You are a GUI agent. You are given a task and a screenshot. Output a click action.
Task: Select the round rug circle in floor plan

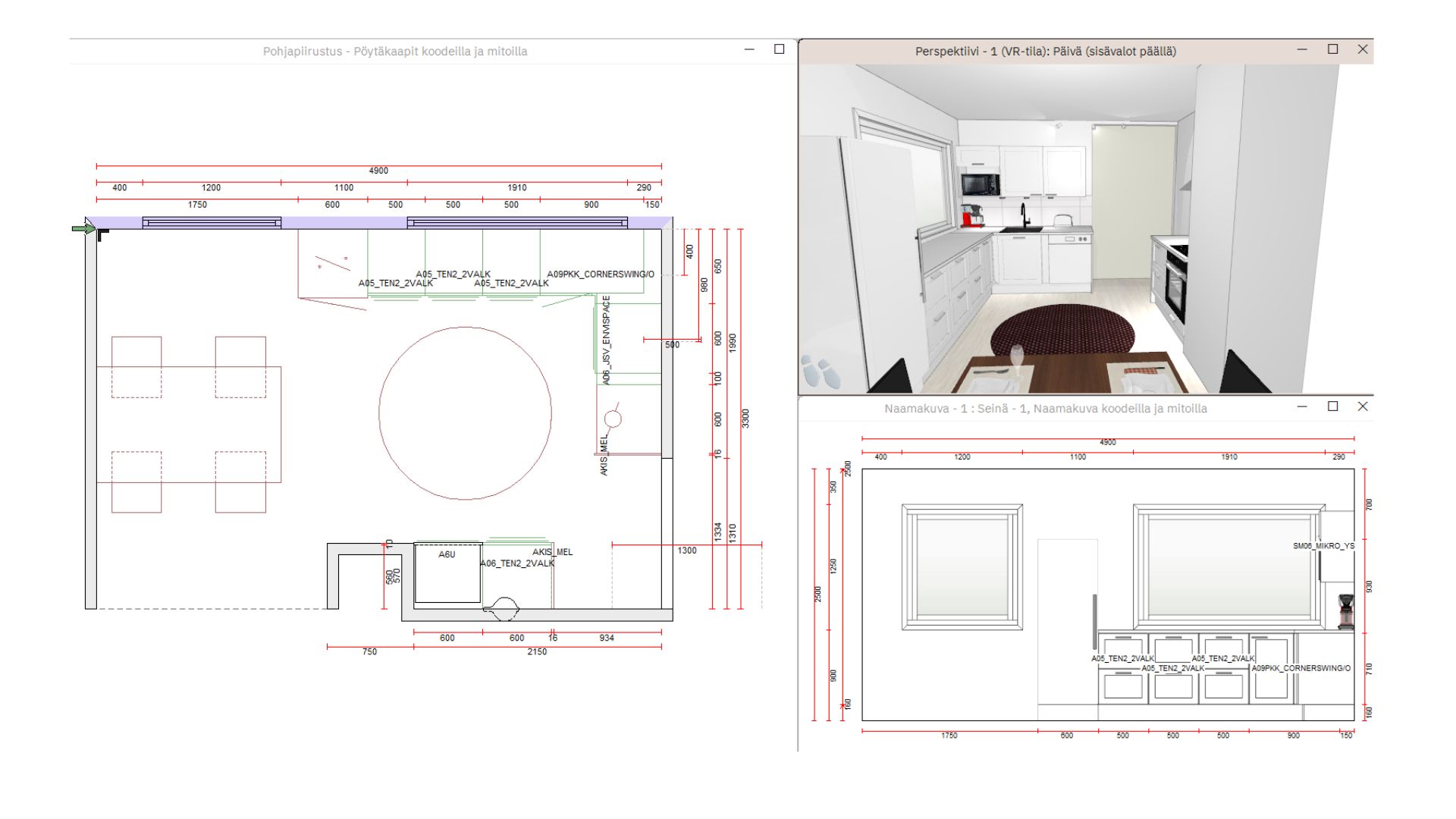[x=465, y=413]
